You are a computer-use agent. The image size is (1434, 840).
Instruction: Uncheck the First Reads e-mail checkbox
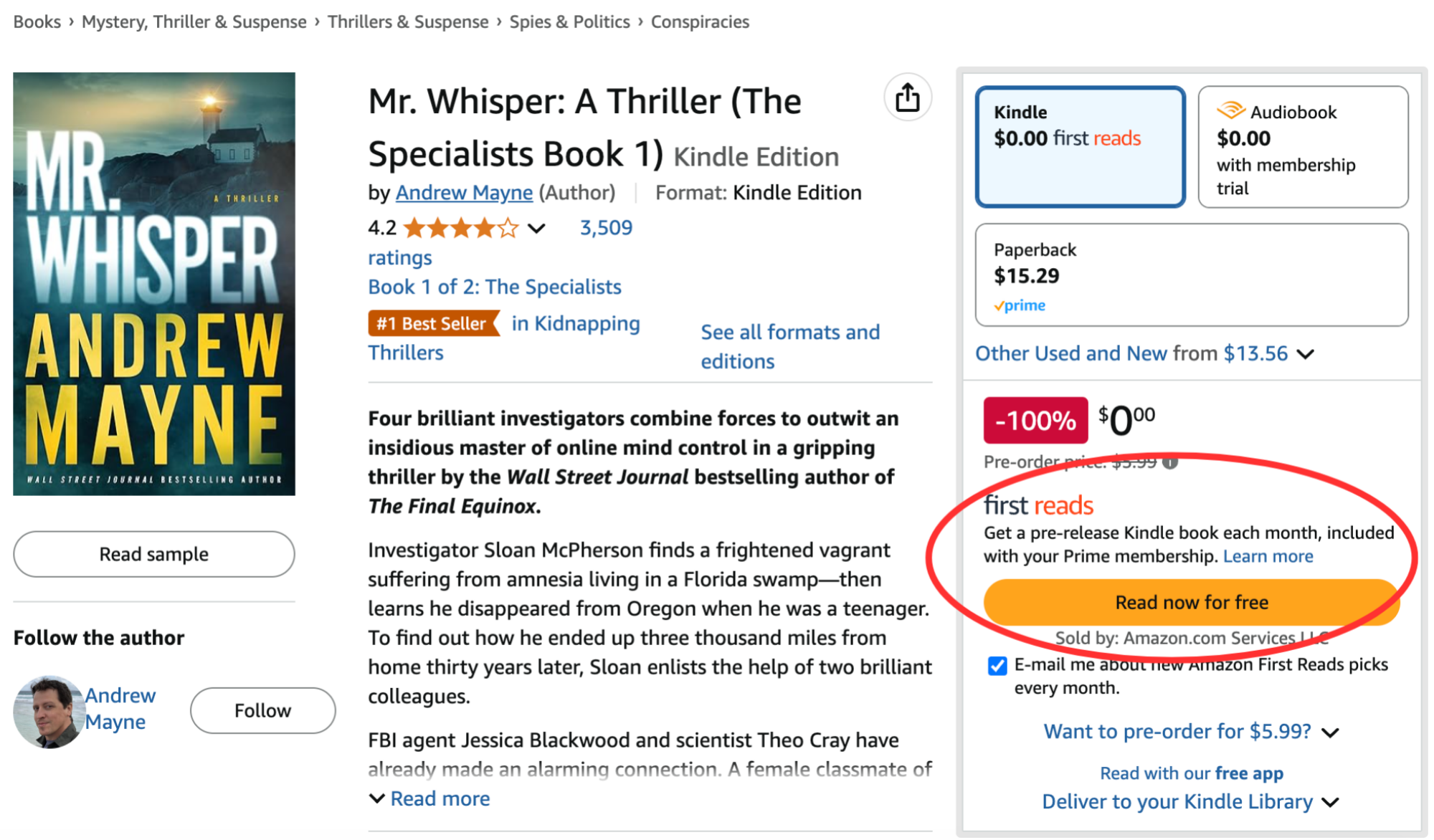click(997, 666)
